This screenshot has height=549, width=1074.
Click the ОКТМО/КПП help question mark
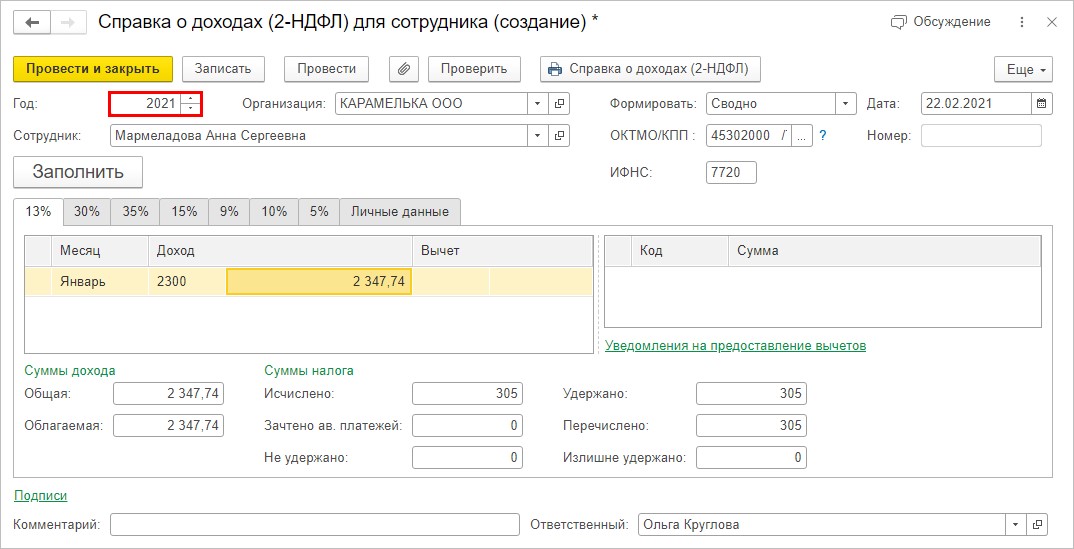(823, 136)
